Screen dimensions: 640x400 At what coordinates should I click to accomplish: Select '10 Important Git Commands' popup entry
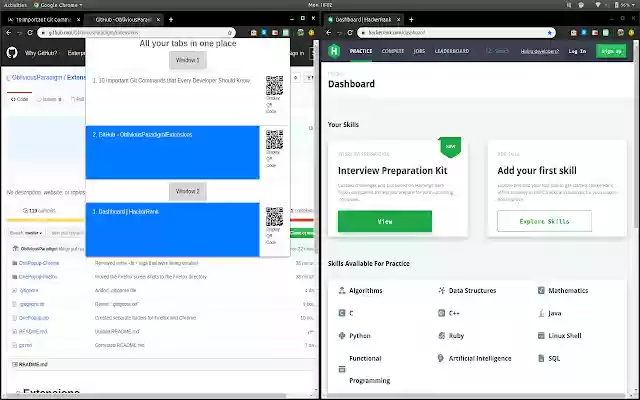(172, 99)
